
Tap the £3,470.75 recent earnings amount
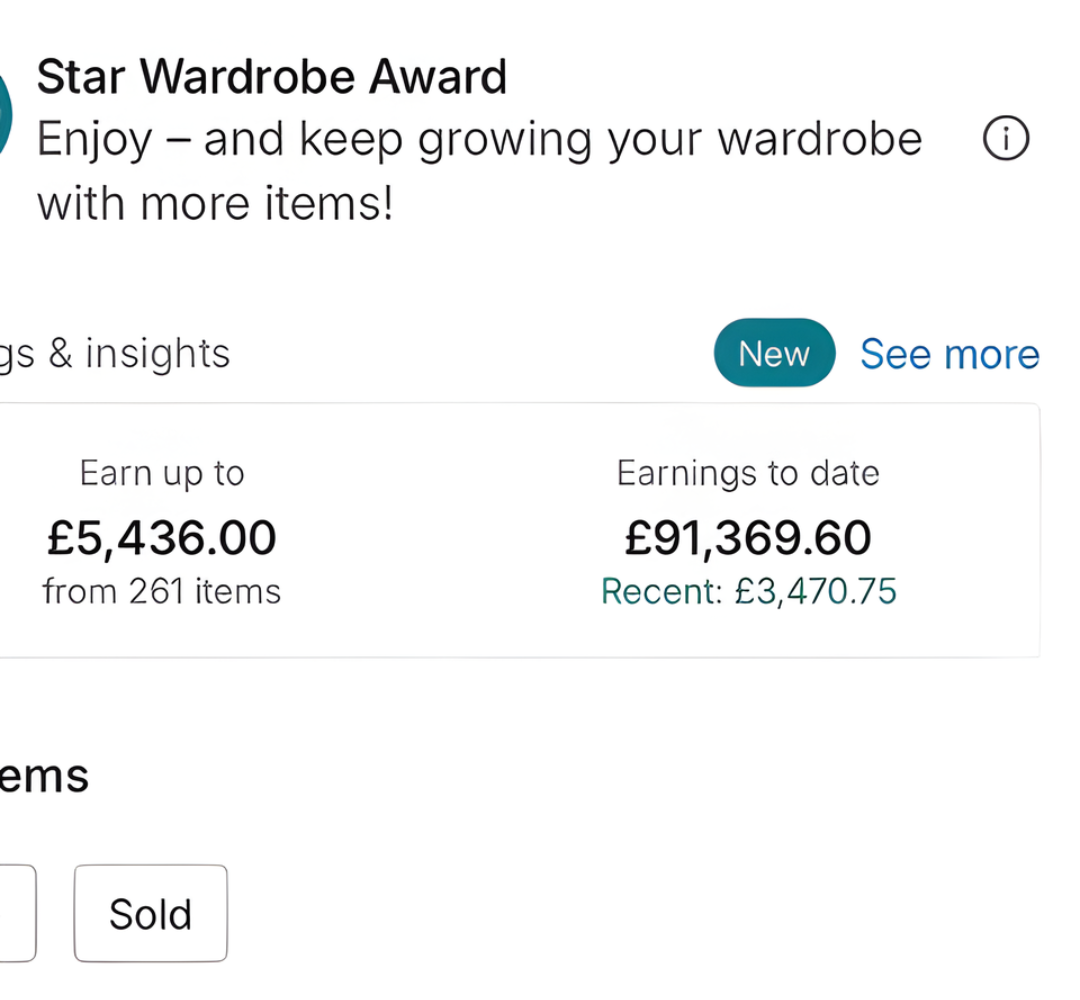816,592
